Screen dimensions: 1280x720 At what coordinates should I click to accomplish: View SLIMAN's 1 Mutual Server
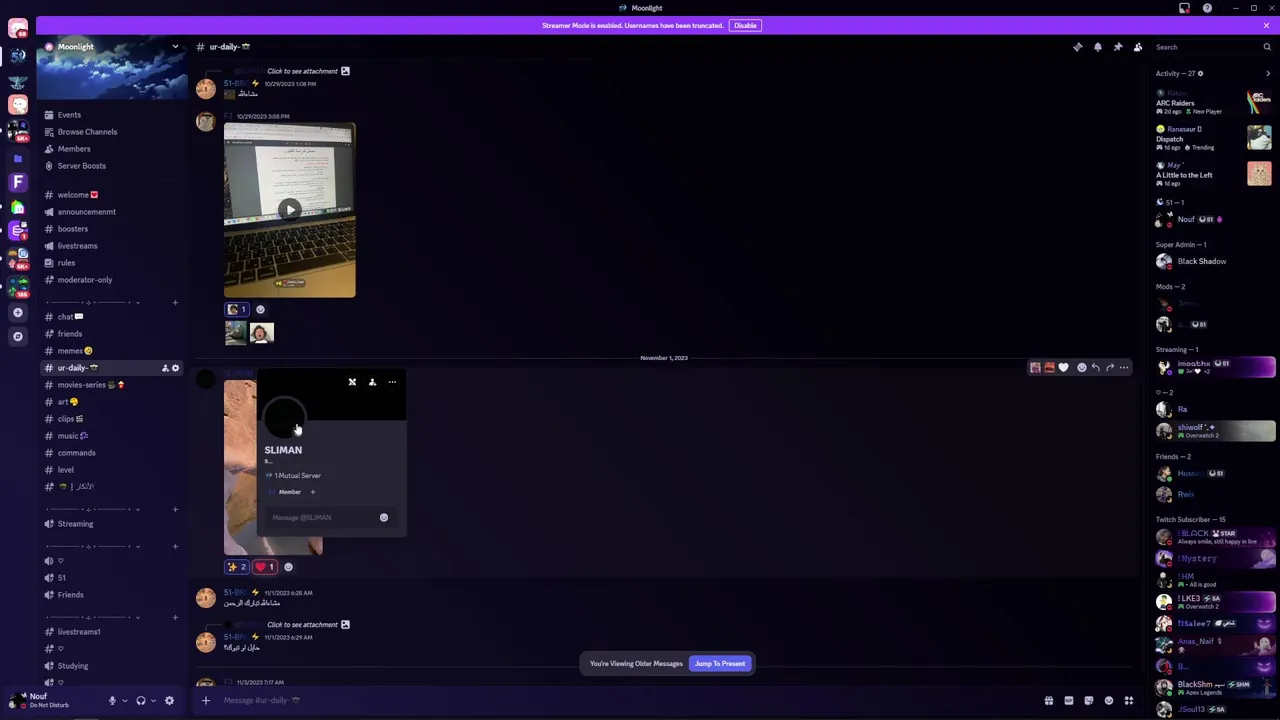coord(293,476)
